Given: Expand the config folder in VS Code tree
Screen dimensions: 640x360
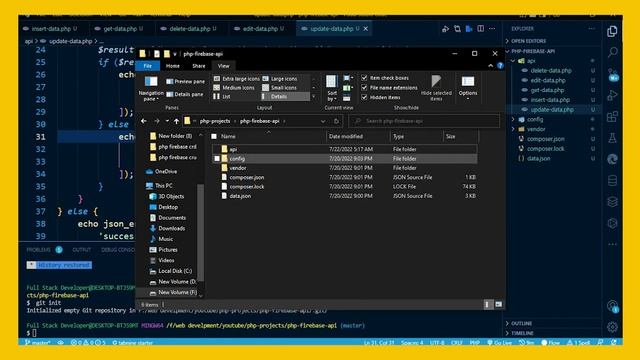Looking at the screenshot, I should click(x=513, y=119).
